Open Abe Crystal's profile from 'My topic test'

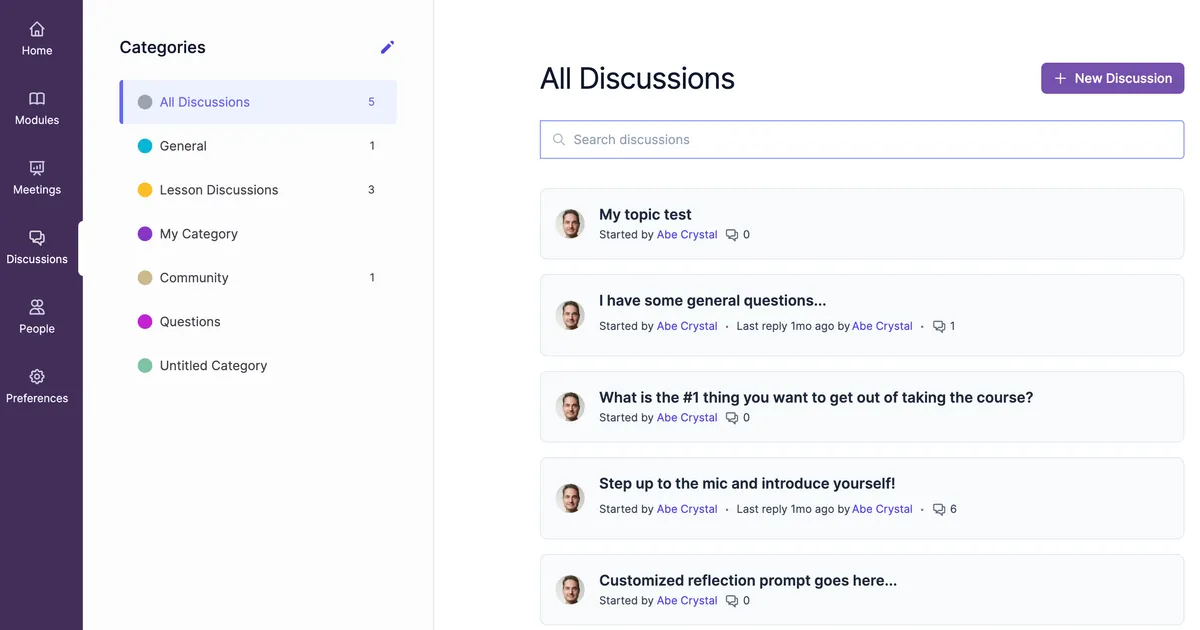[x=687, y=234]
